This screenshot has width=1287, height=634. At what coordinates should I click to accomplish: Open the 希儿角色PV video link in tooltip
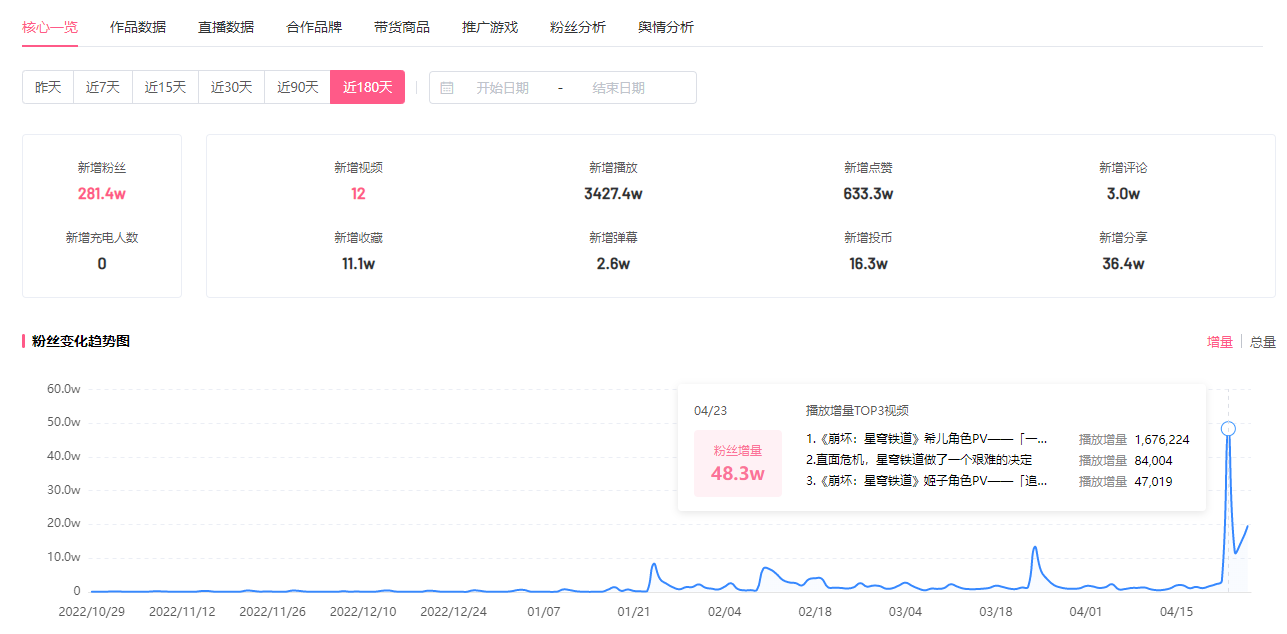pyautogui.click(x=927, y=439)
